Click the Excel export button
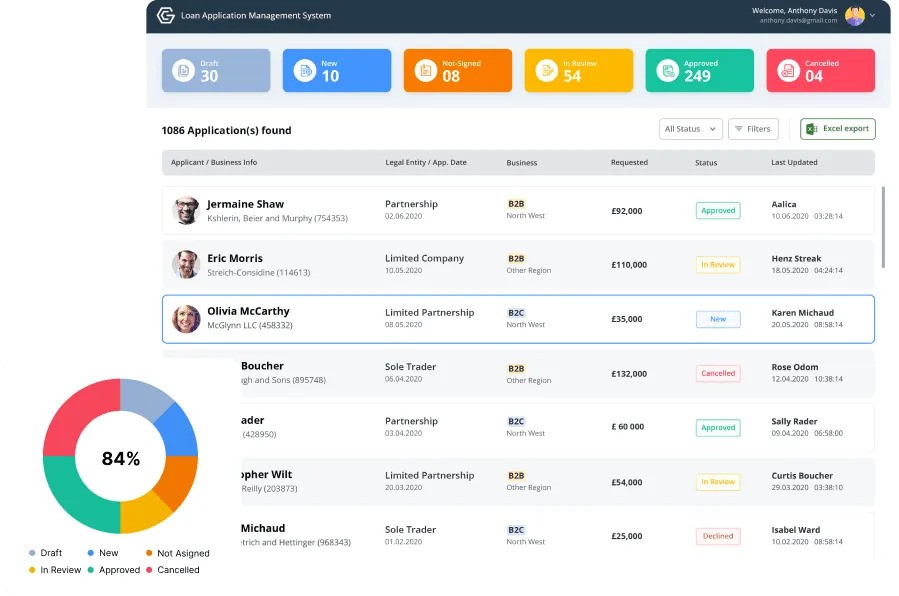The height and width of the screenshot is (596, 899). tap(837, 129)
